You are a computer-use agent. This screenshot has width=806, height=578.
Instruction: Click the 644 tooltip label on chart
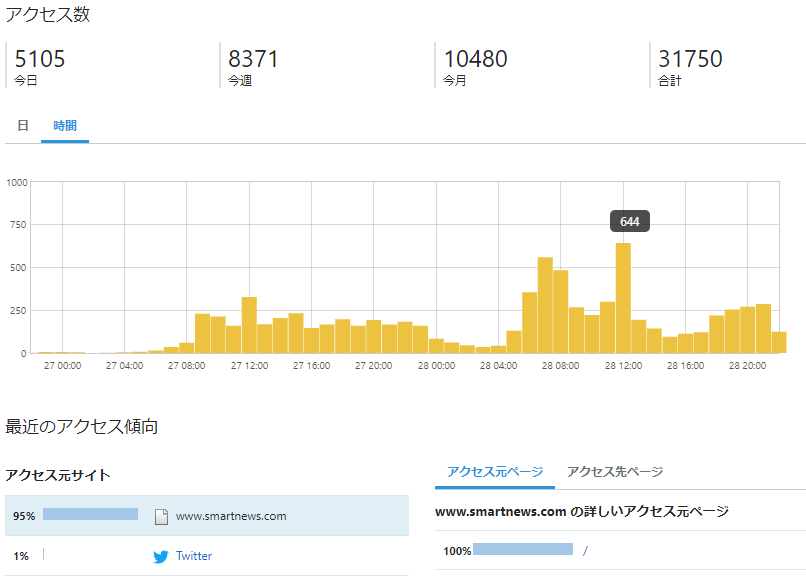[x=630, y=222]
